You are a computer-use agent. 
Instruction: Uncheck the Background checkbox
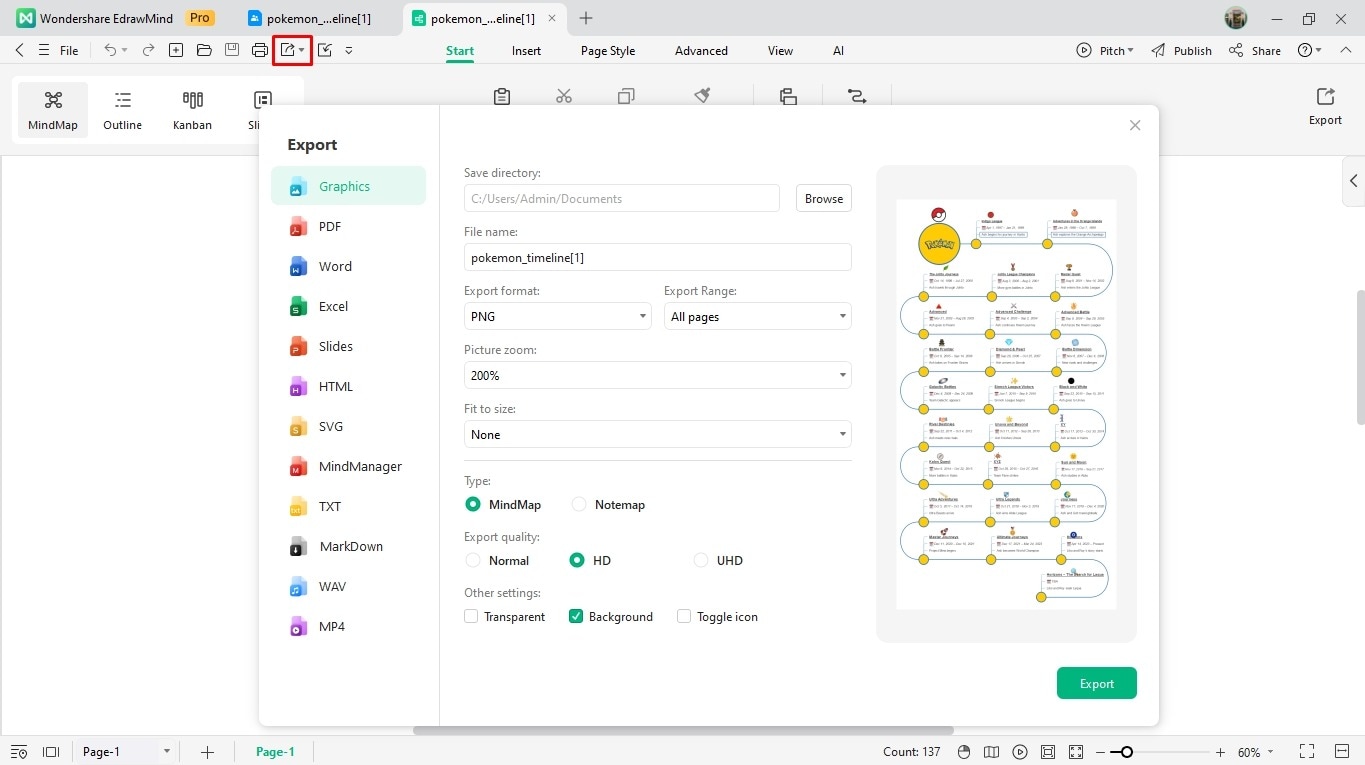pyautogui.click(x=576, y=617)
